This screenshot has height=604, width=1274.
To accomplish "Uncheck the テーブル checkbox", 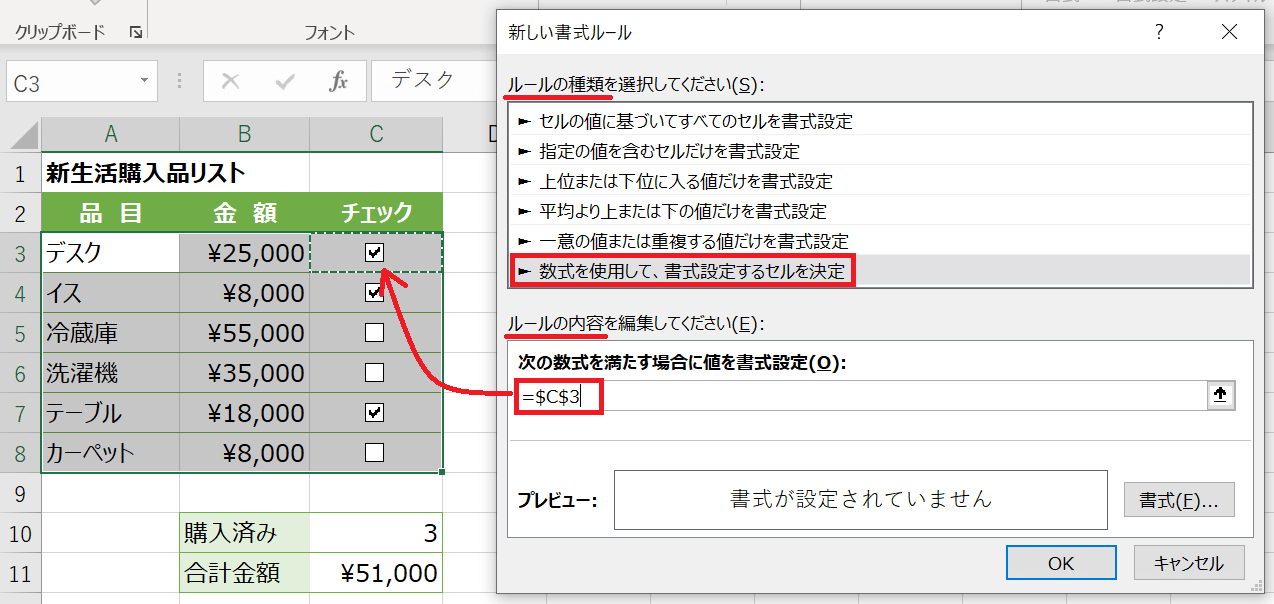I will click(x=375, y=412).
